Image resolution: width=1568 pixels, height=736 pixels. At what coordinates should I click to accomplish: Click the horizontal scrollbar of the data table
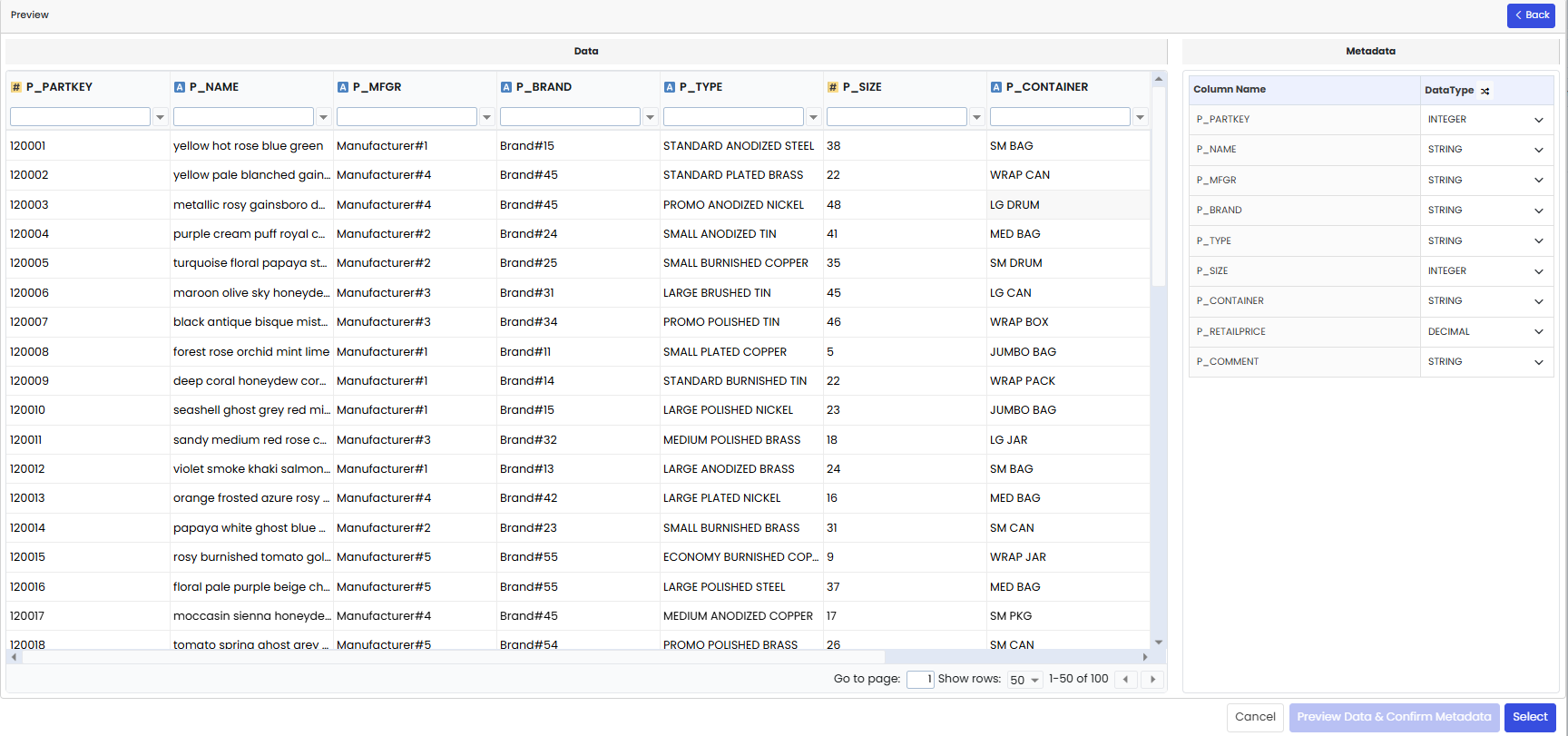pos(454,657)
